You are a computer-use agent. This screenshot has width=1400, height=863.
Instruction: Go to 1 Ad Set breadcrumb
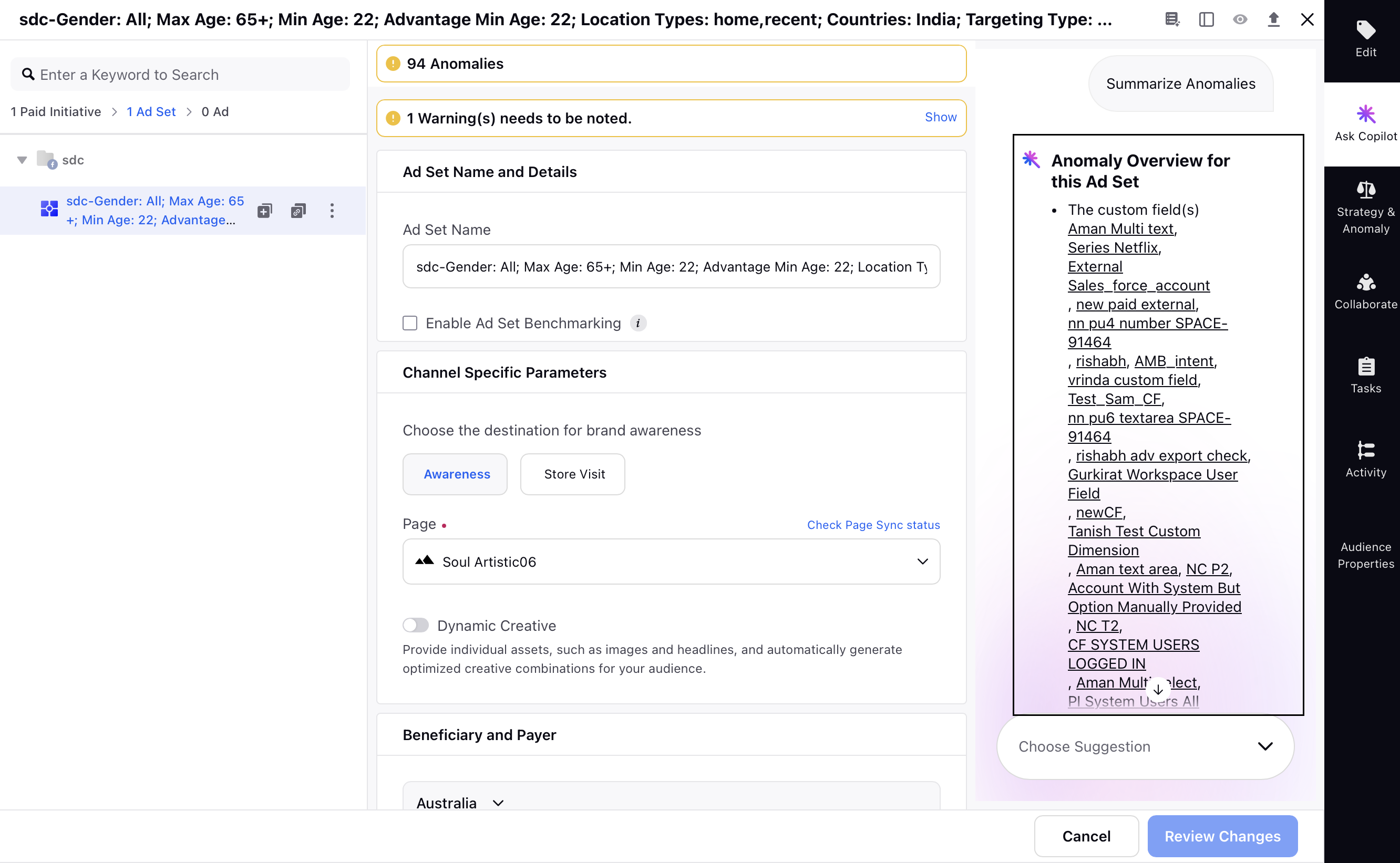(151, 112)
